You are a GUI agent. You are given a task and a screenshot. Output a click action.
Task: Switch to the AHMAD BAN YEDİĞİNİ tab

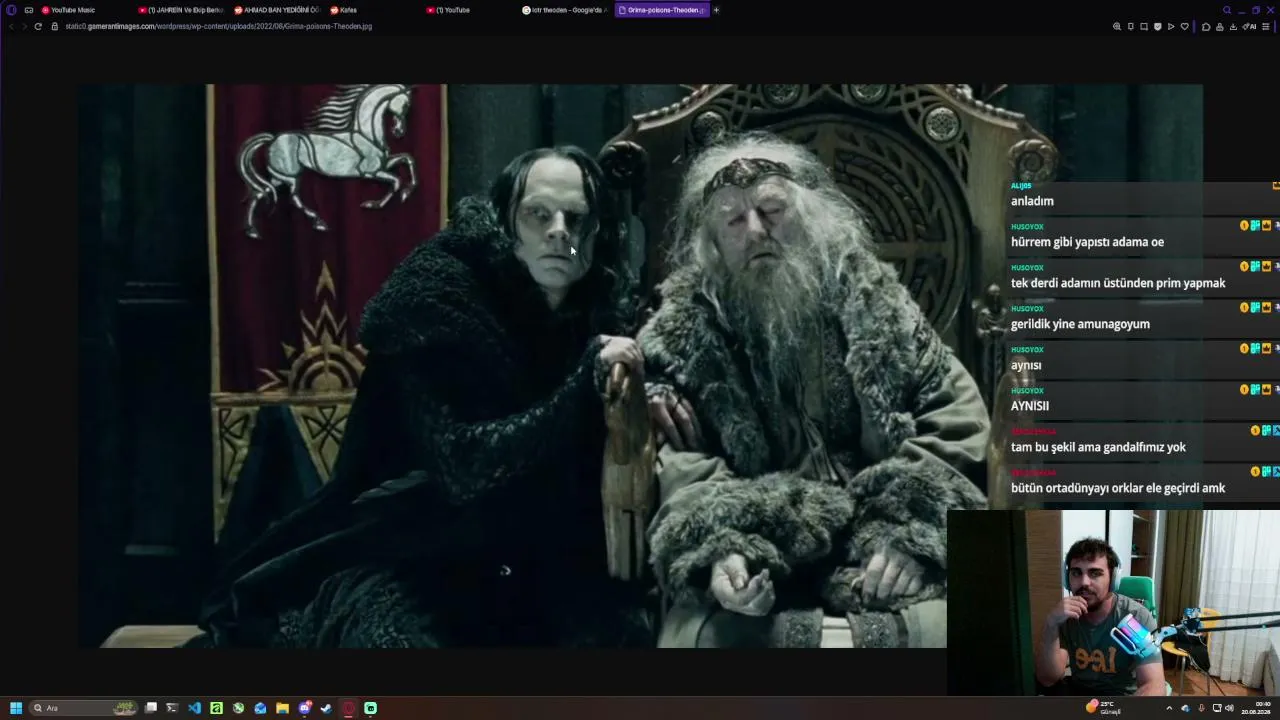click(x=278, y=10)
